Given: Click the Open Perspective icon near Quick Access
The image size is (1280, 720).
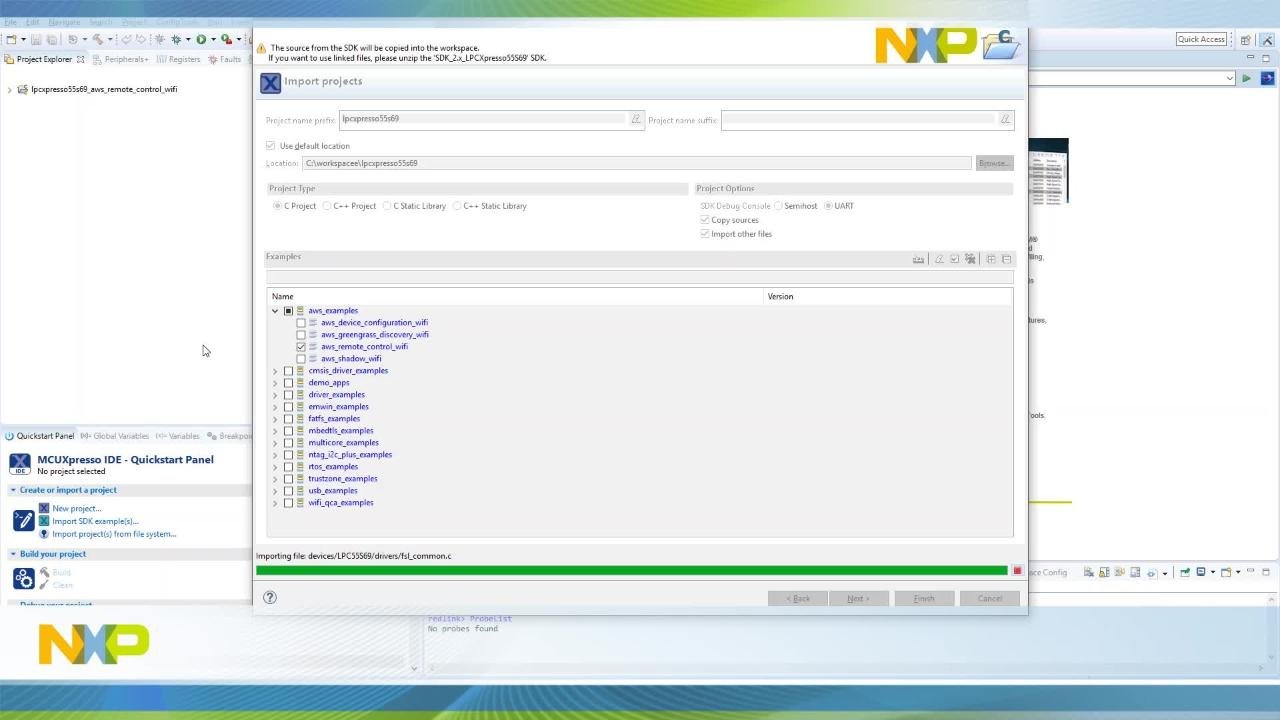Looking at the screenshot, I should [1246, 40].
